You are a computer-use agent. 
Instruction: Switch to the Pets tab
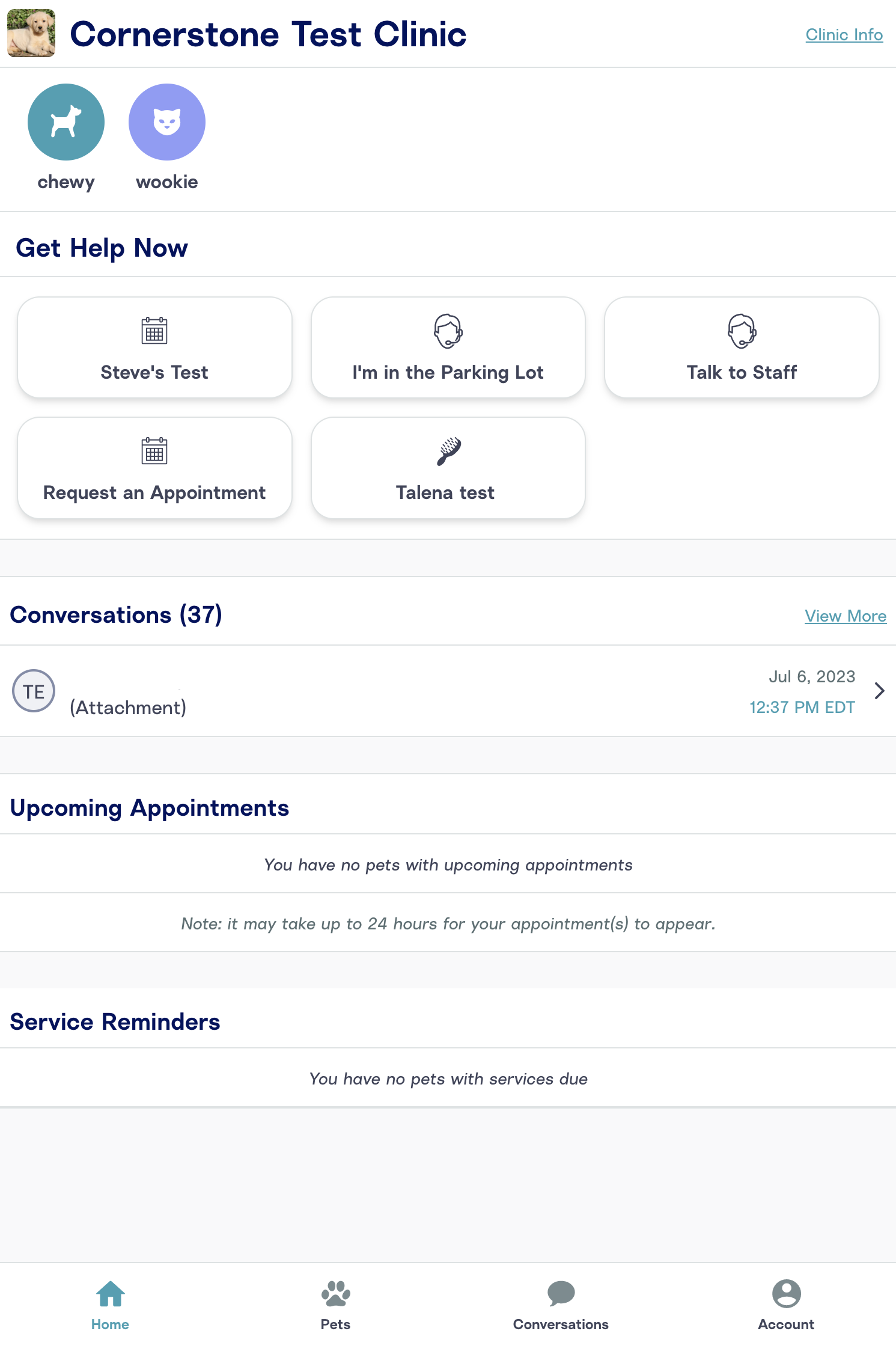pos(335,1305)
